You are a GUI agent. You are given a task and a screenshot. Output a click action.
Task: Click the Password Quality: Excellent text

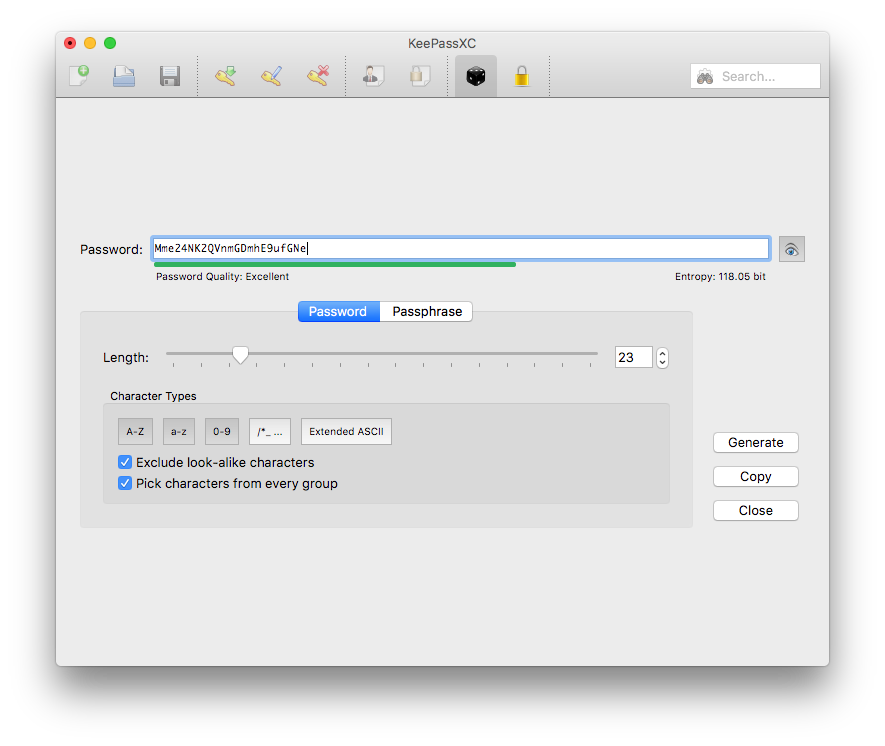(x=222, y=277)
